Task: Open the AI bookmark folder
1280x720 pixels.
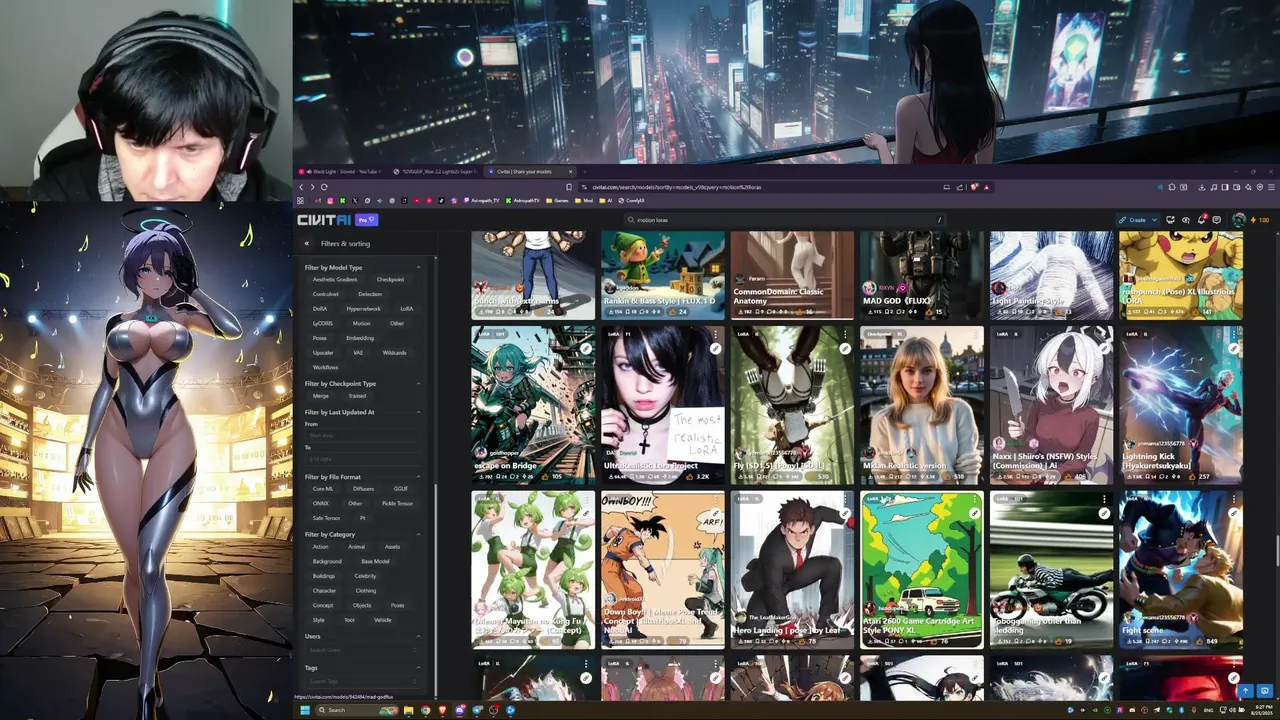Action: [606, 201]
